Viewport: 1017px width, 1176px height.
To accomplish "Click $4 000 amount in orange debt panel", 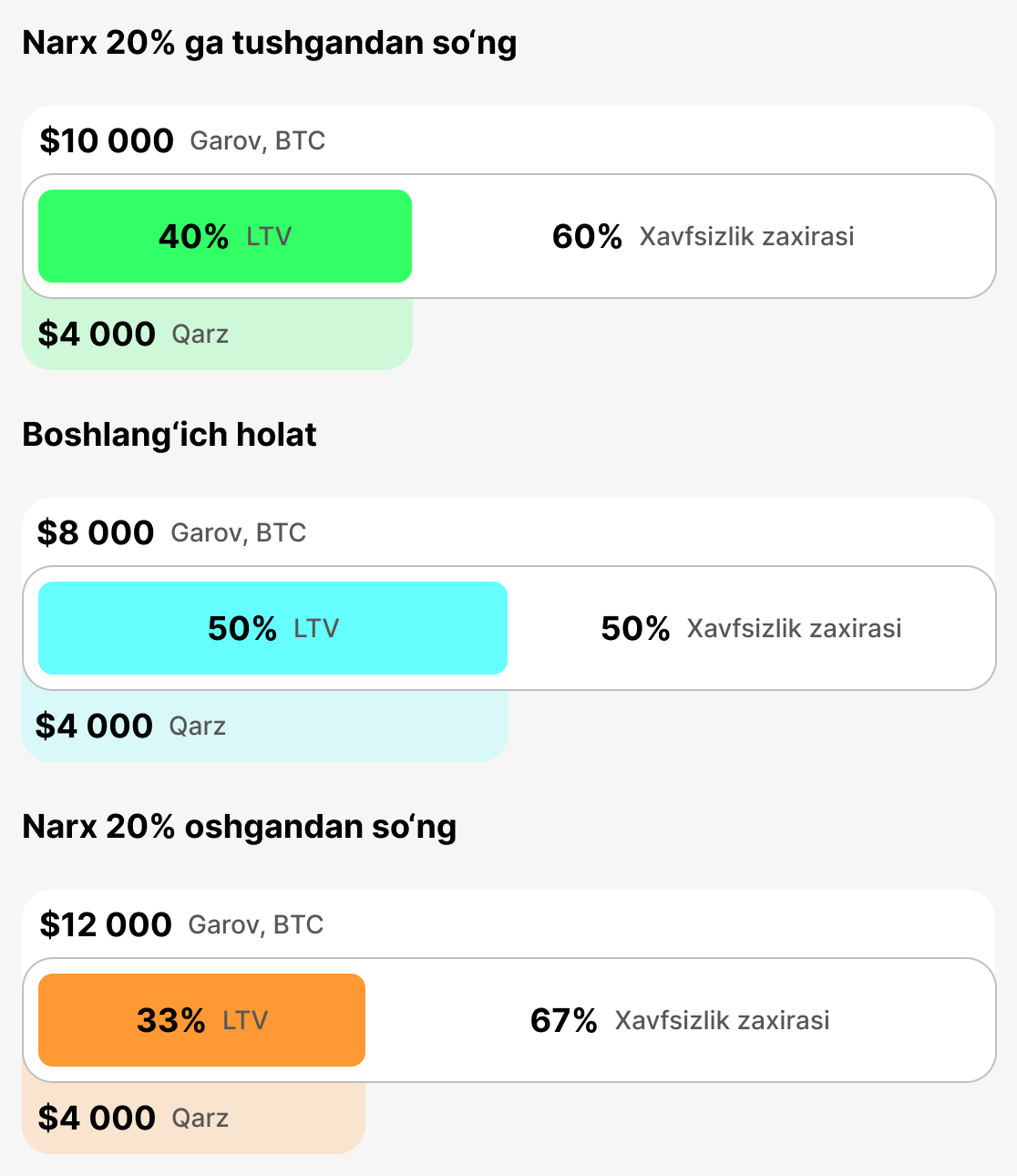I will point(97,1118).
